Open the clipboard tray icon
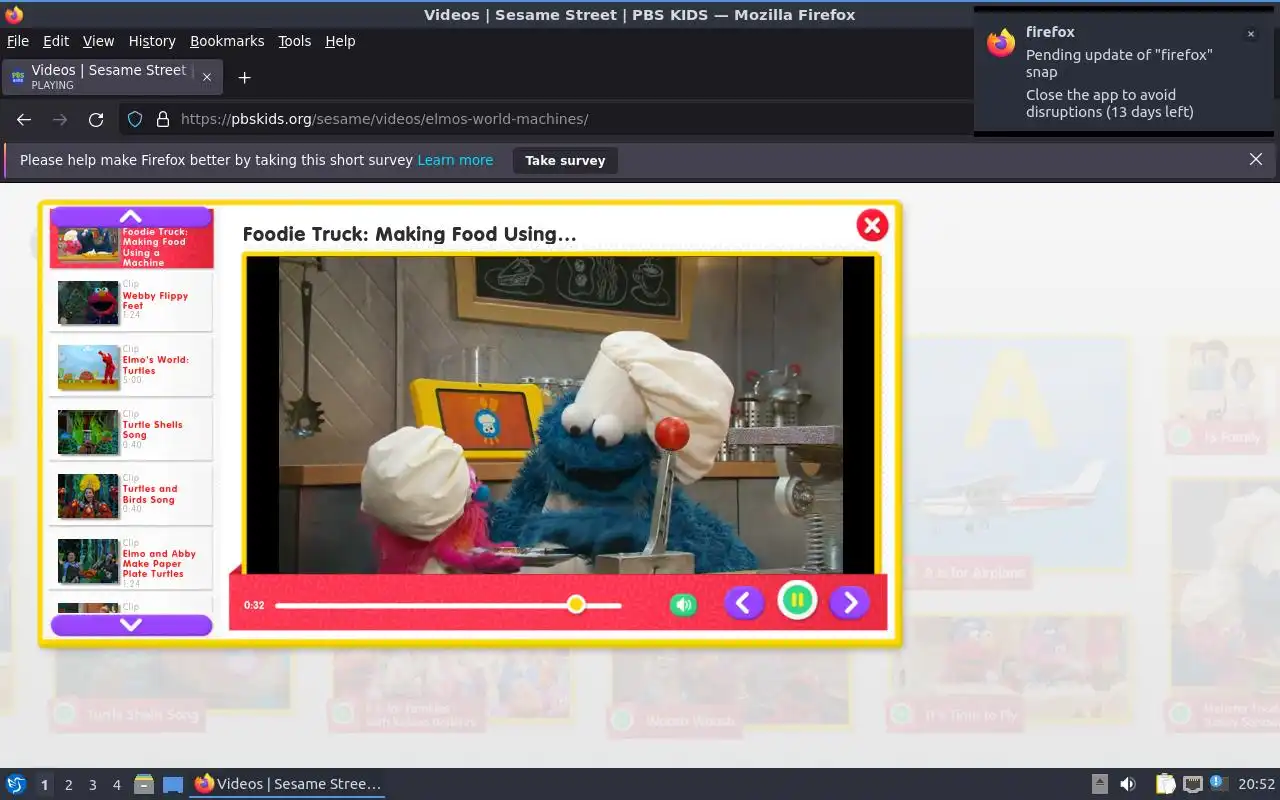This screenshot has width=1280, height=800. pos(1166,784)
